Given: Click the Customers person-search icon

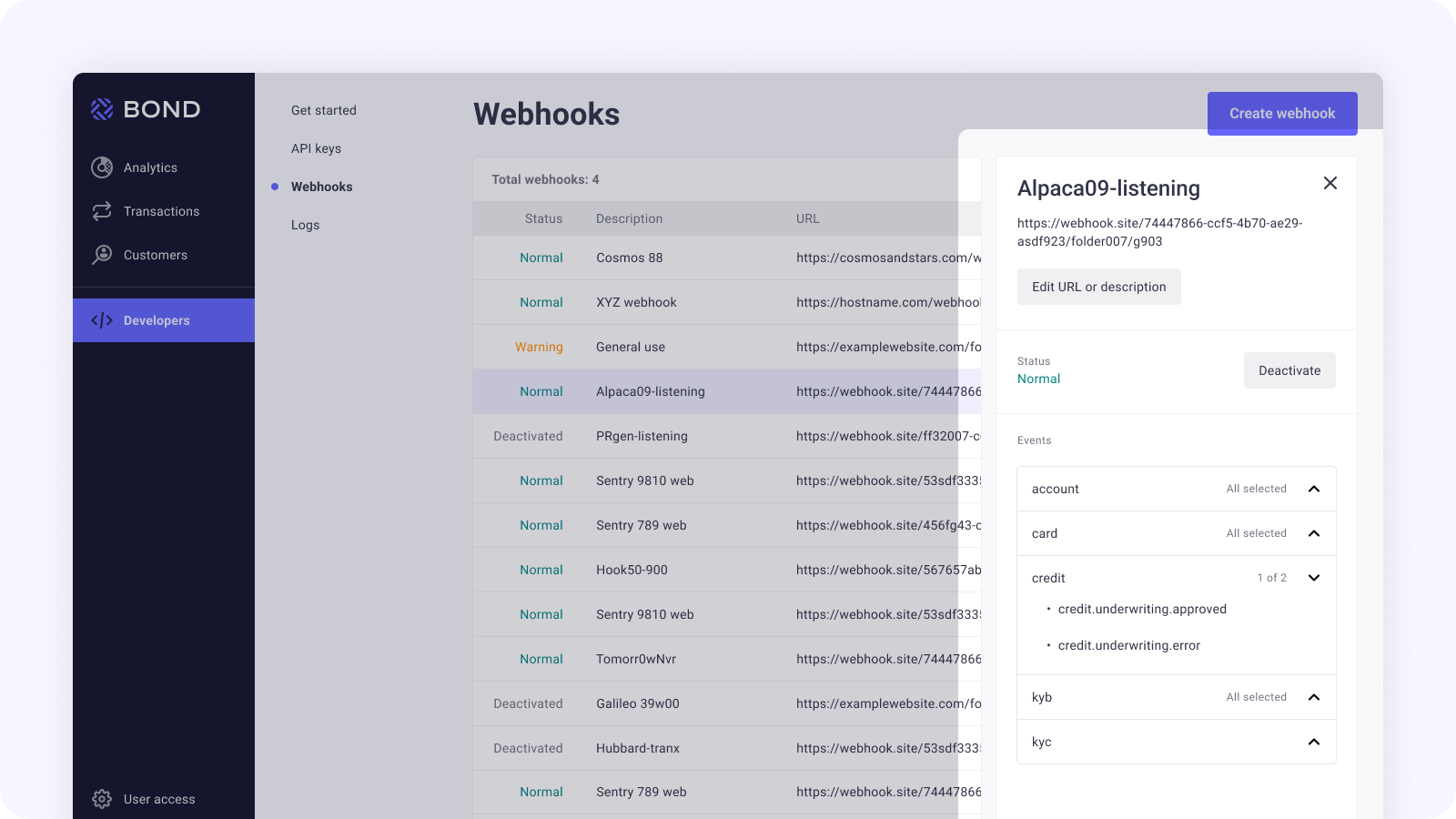Looking at the screenshot, I should [x=102, y=255].
